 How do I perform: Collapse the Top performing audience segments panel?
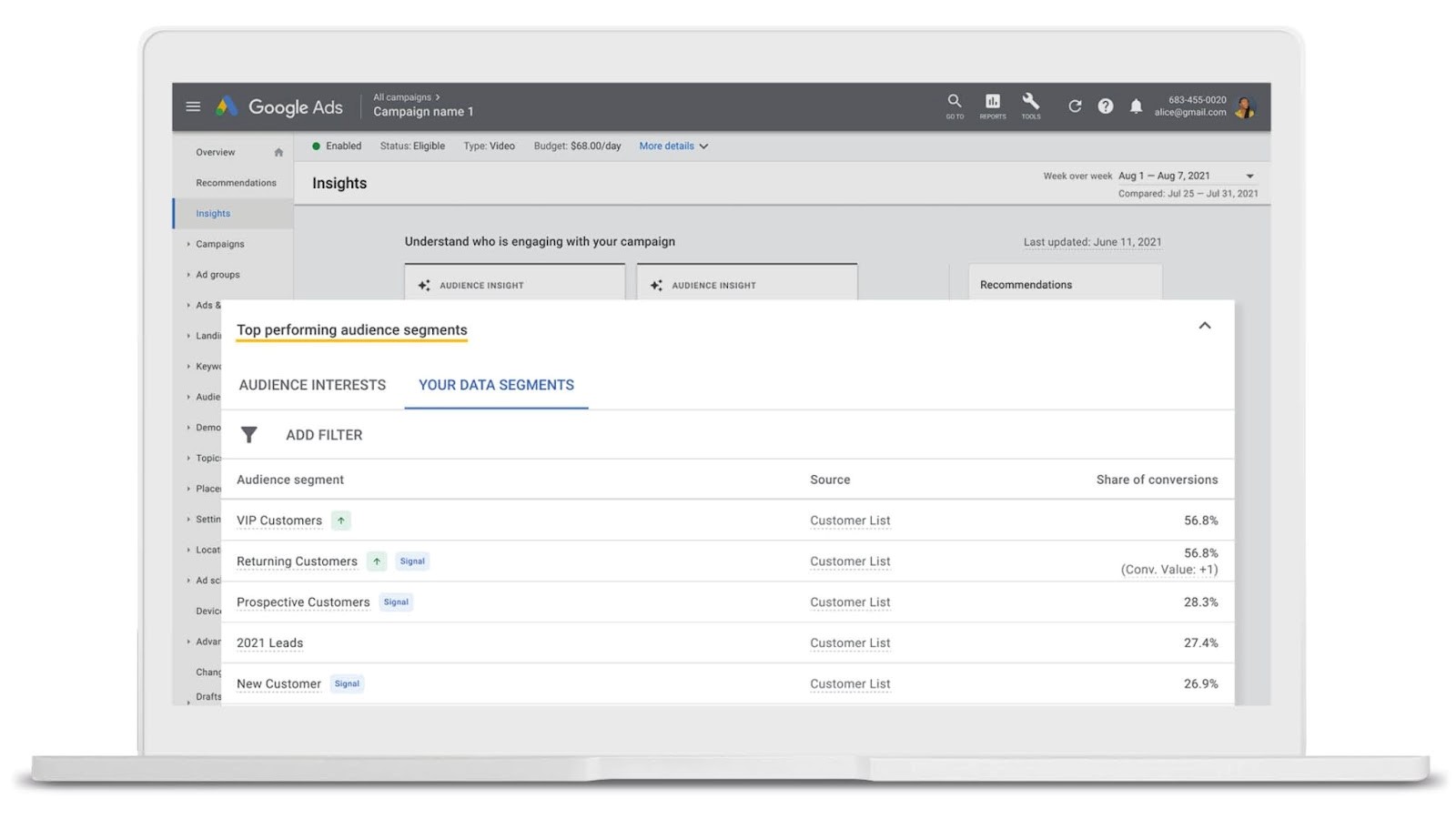point(1204,326)
